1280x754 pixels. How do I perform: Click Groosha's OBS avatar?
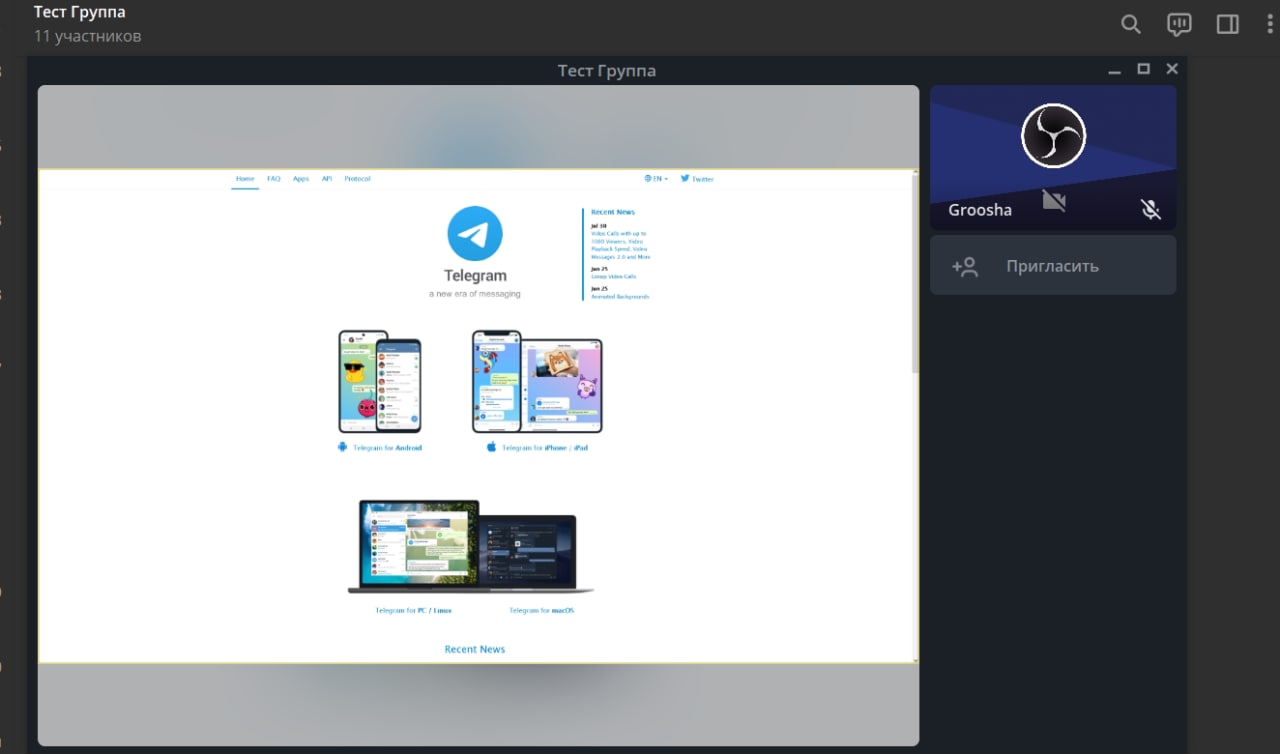click(1053, 135)
